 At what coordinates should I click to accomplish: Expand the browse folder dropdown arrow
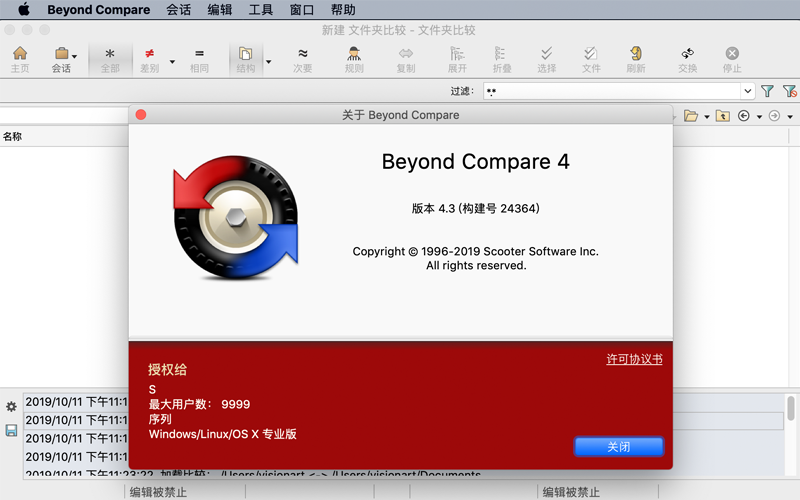pos(707,117)
